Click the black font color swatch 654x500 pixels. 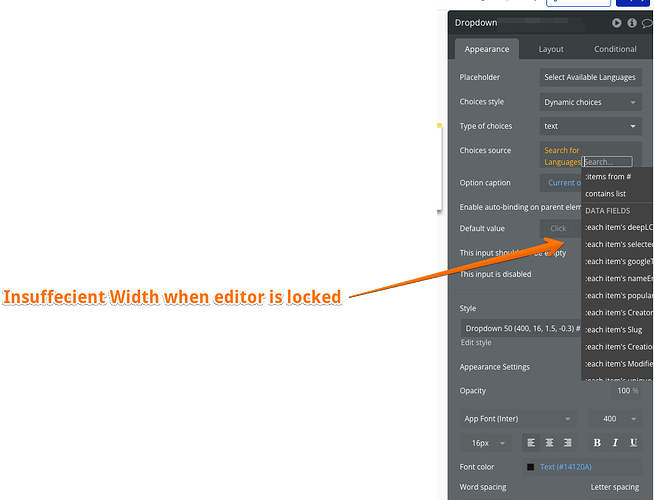pos(531,467)
